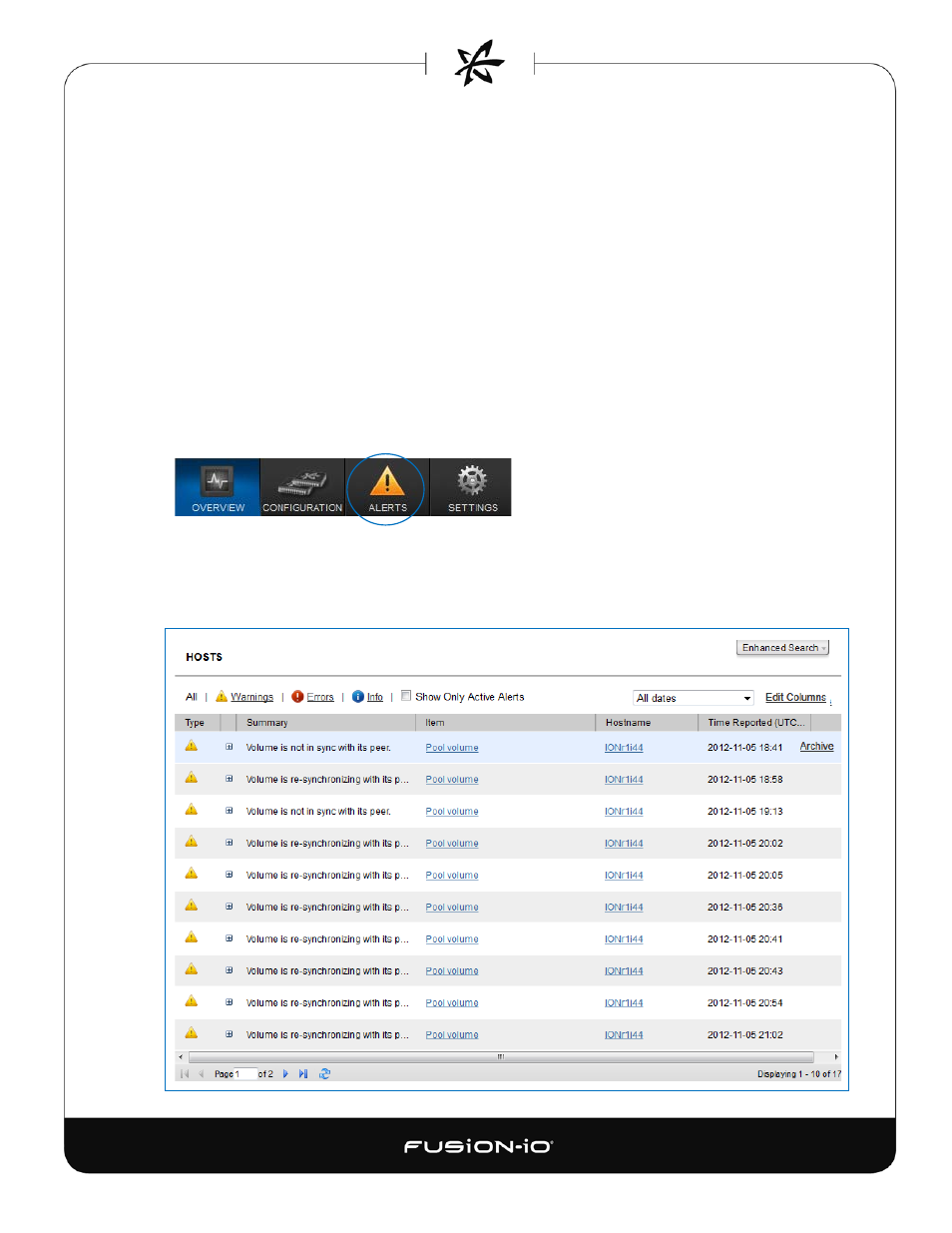Go to the previous page of alerts

click(201, 1074)
